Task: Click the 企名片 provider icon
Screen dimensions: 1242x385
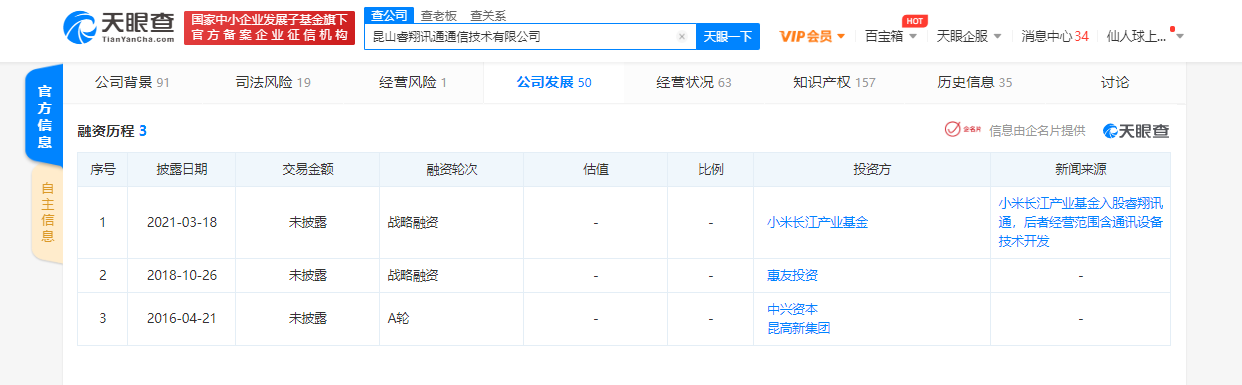Action: [963, 130]
